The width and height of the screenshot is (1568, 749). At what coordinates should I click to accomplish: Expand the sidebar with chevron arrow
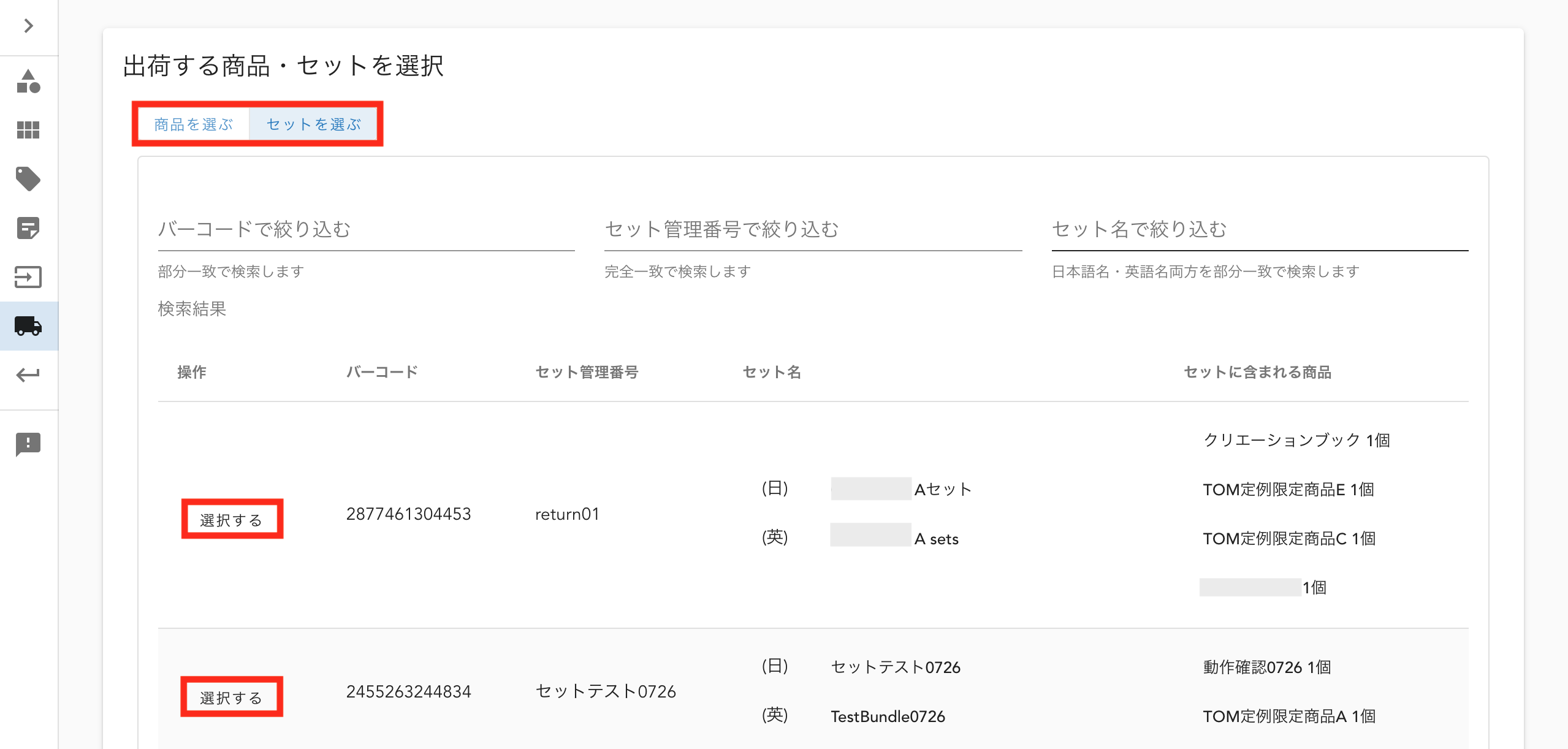pos(28,26)
